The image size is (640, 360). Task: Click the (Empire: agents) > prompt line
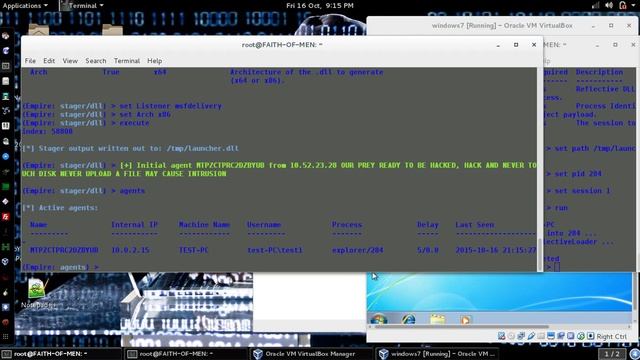(60, 267)
